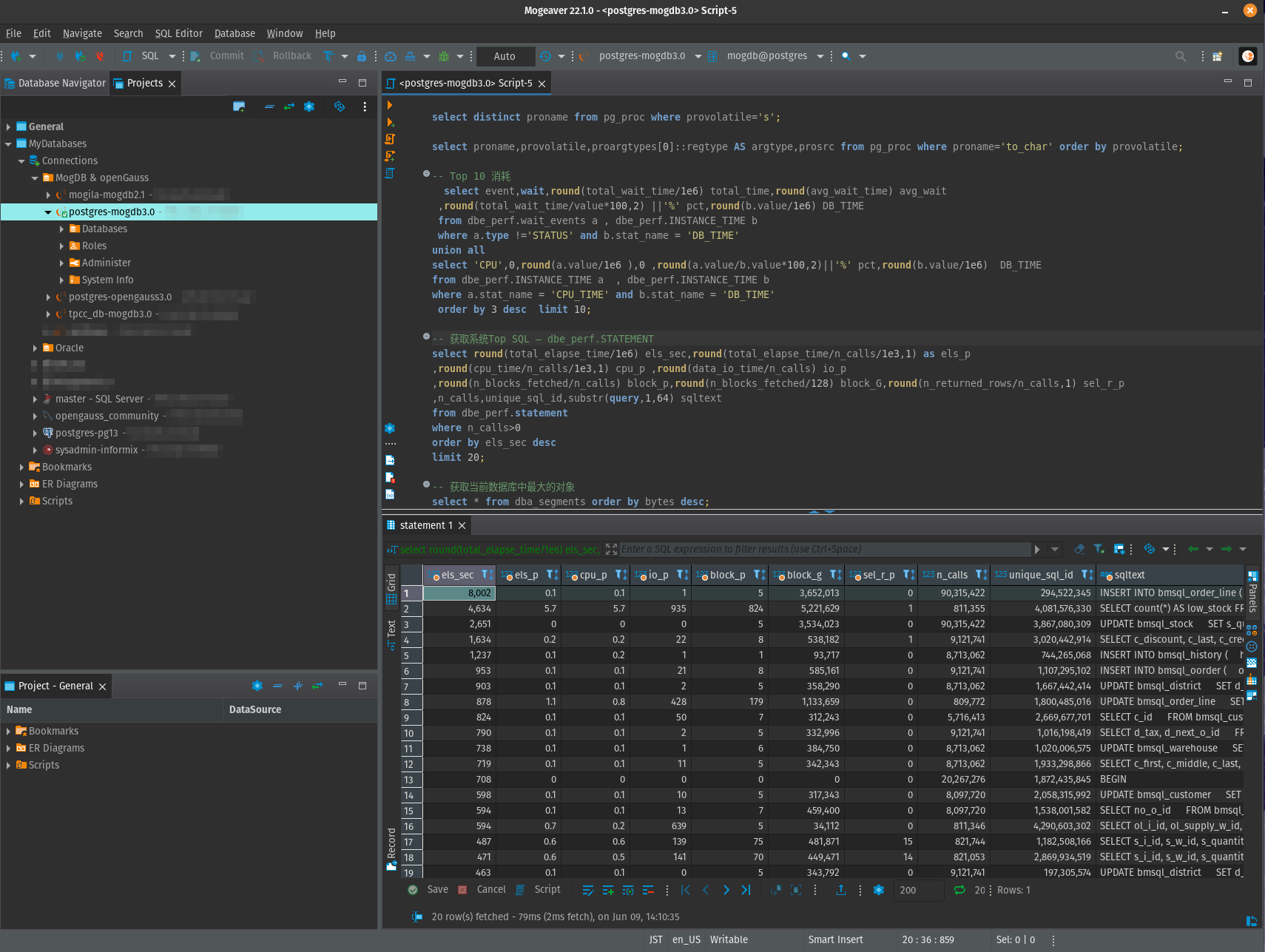Click the transaction lock icon
This screenshot has width=1265, height=952.
(x=362, y=56)
